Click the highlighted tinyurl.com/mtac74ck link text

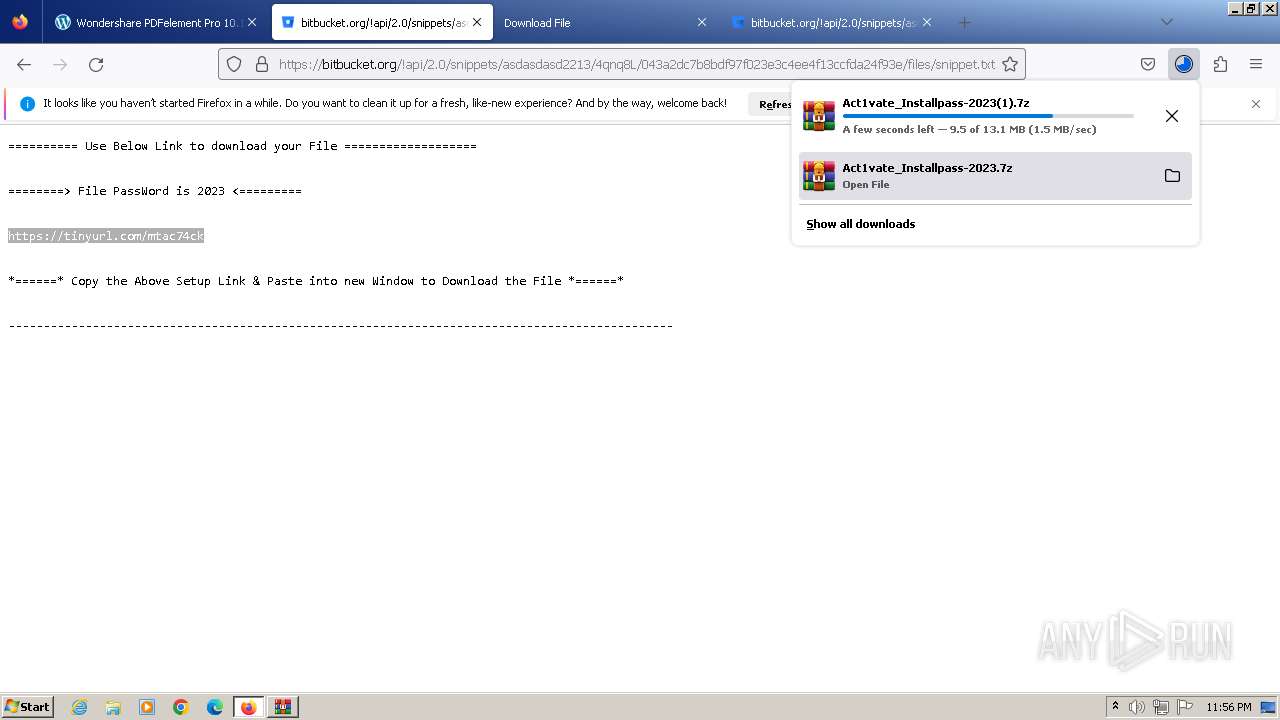[x=106, y=236]
